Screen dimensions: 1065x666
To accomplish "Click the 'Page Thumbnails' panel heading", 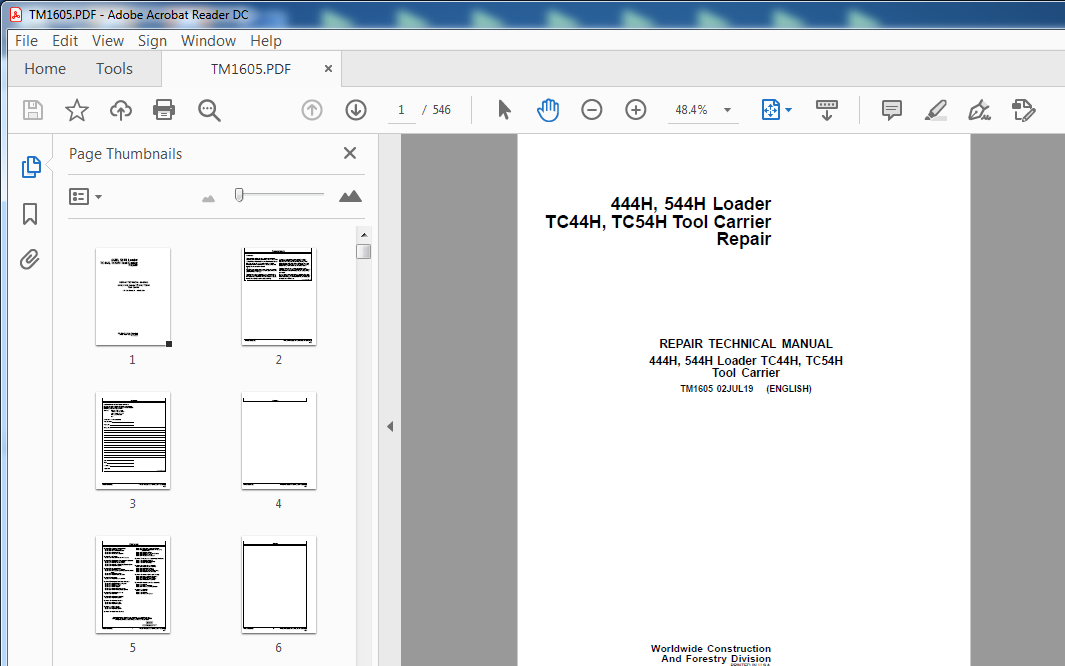I will coord(126,154).
